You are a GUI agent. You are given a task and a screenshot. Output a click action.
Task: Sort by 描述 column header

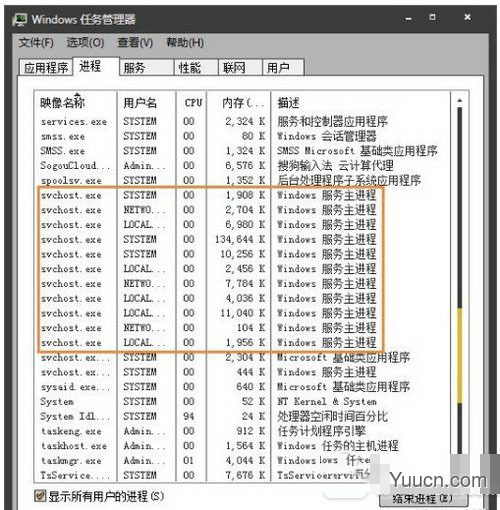(x=360, y=103)
